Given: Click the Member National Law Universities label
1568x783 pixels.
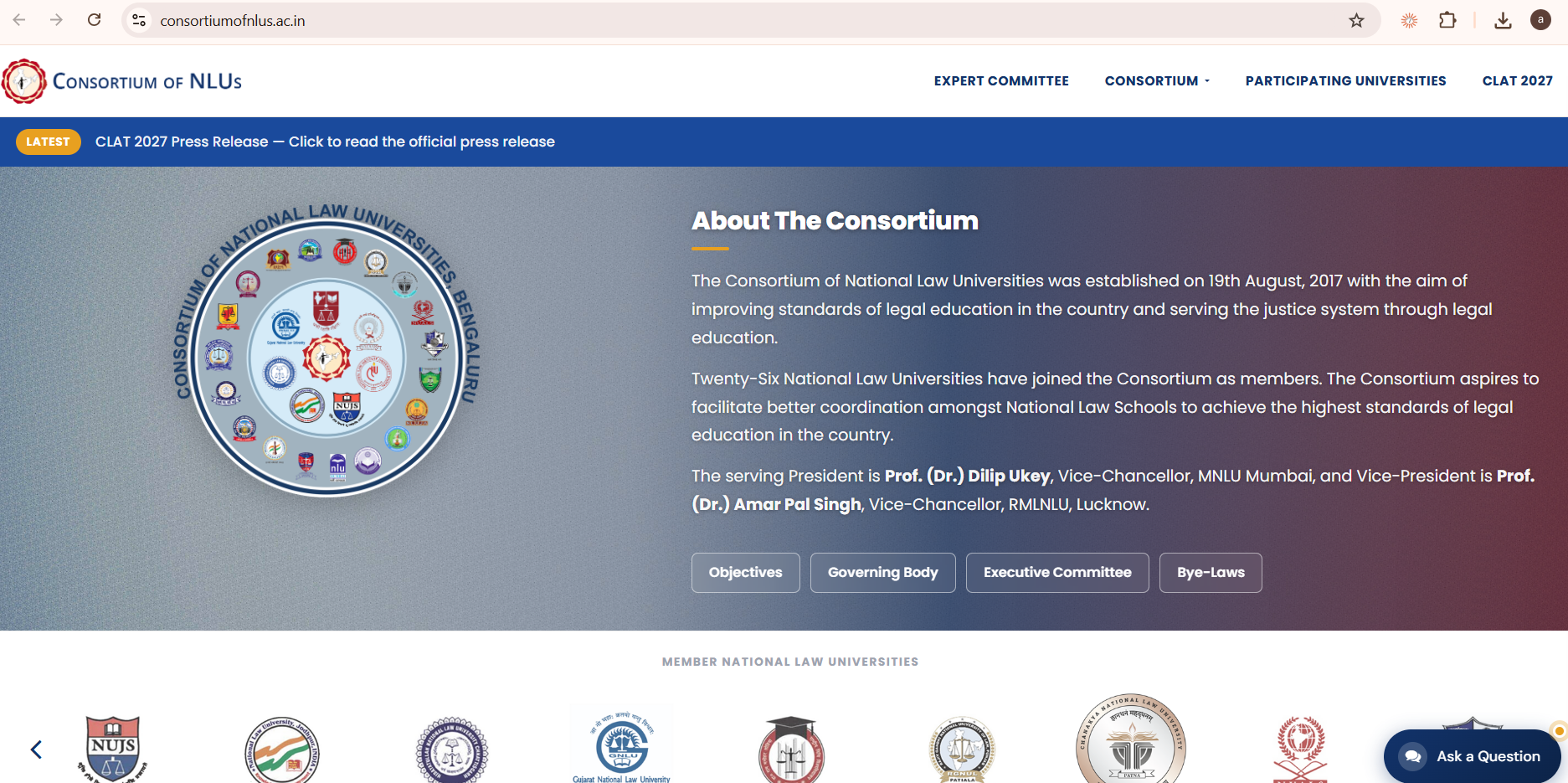Looking at the screenshot, I should [x=790, y=662].
